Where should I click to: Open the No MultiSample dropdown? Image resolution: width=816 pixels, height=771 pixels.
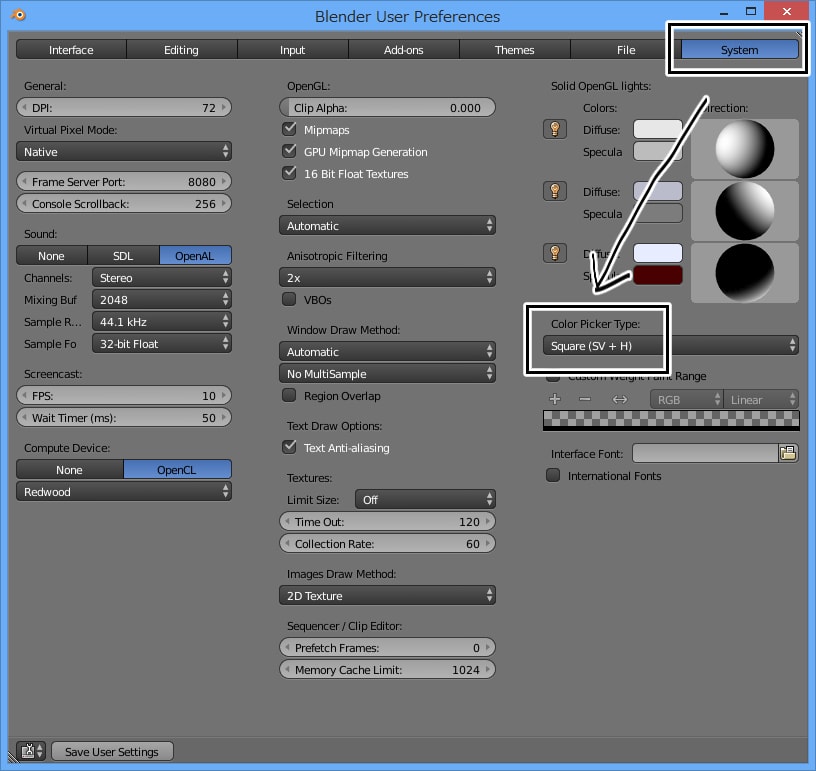coord(387,374)
